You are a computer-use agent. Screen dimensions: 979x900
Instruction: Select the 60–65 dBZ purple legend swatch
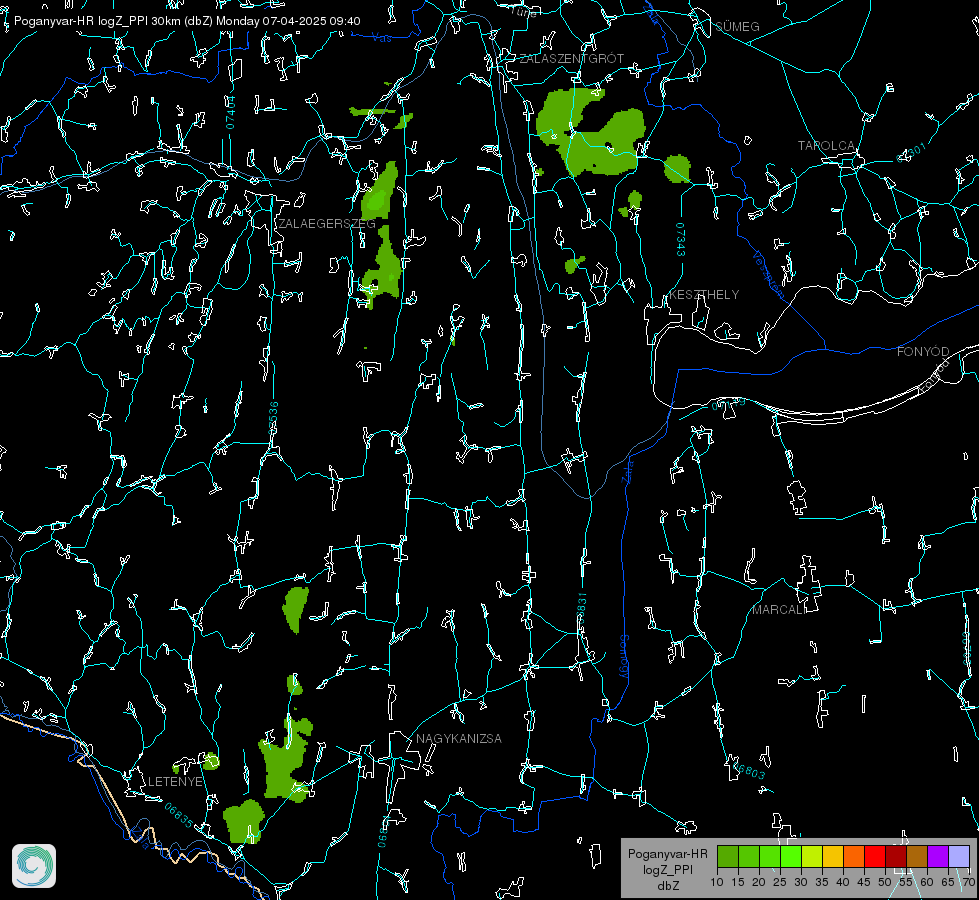click(x=938, y=856)
